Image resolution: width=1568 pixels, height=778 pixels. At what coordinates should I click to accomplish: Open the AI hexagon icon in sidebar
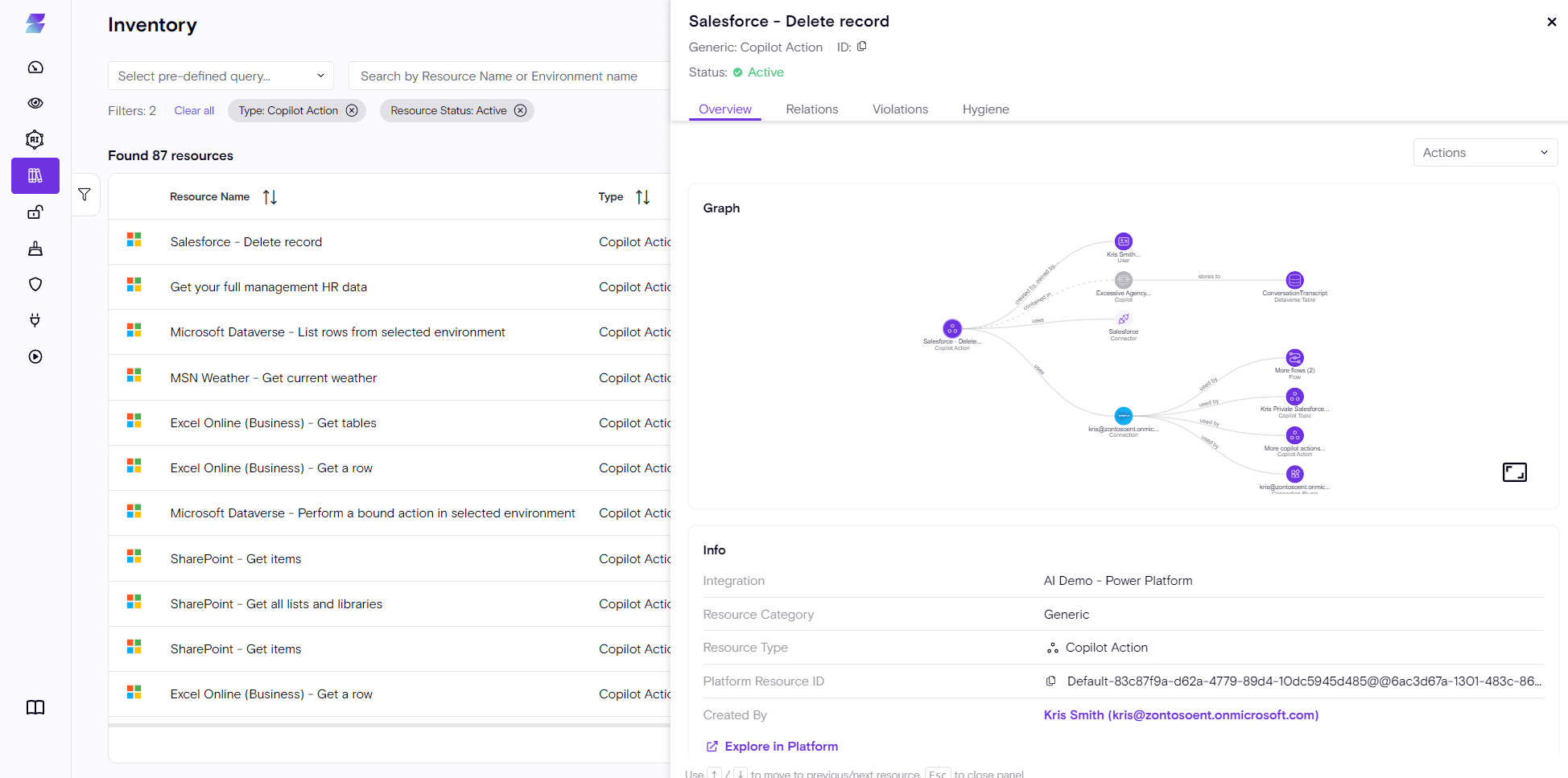point(35,139)
